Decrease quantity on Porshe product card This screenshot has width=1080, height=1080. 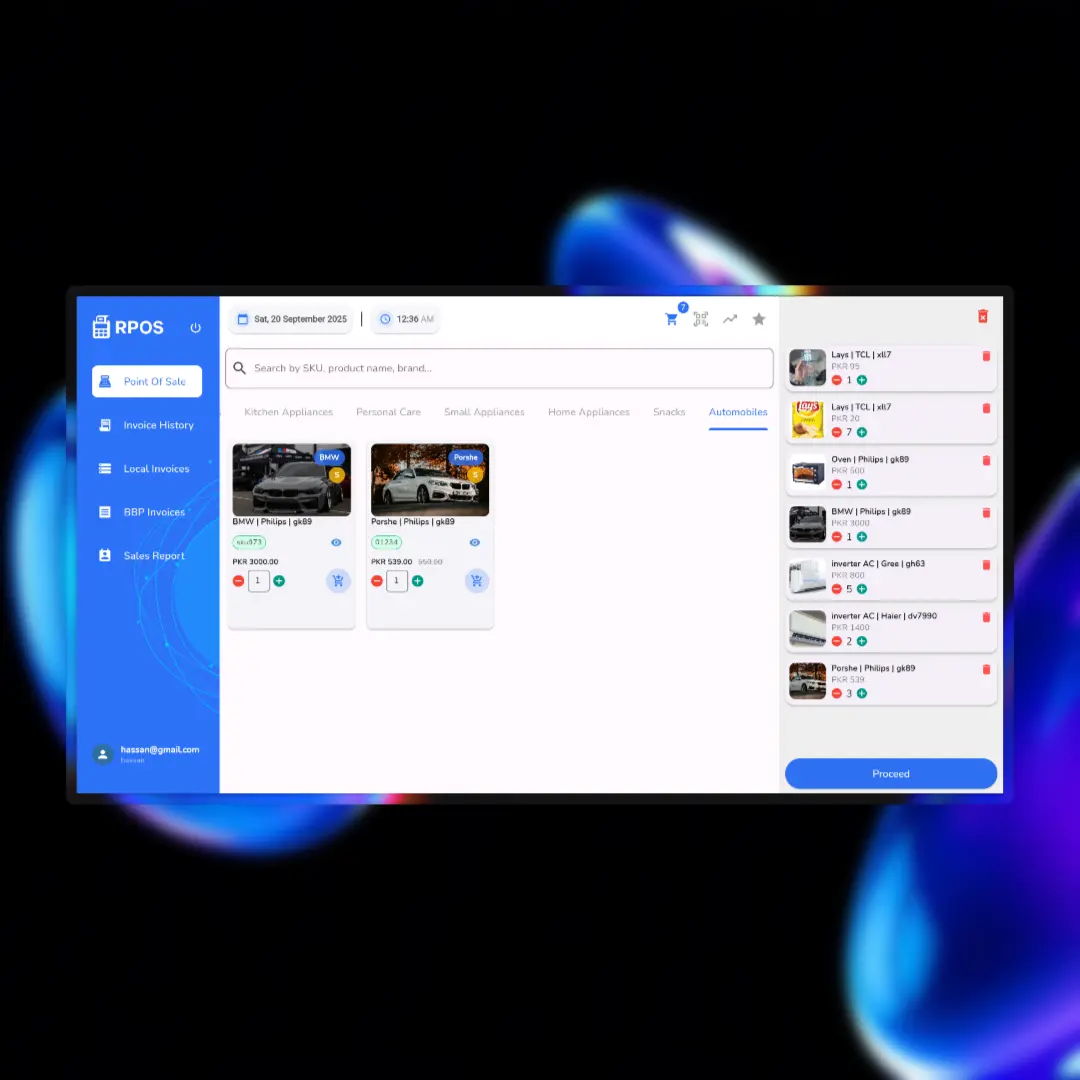tap(377, 581)
